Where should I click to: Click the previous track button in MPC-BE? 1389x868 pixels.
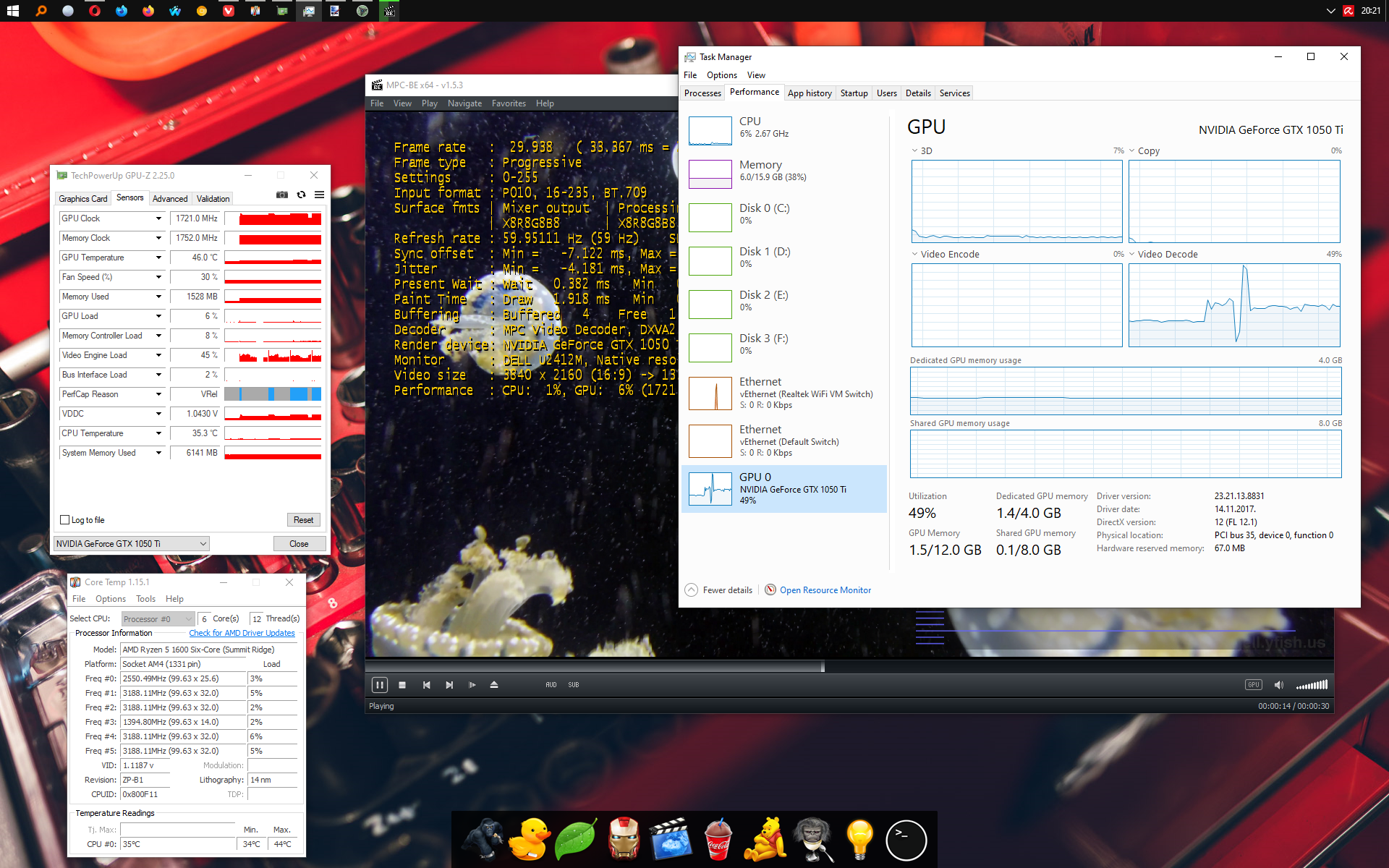pos(426,685)
